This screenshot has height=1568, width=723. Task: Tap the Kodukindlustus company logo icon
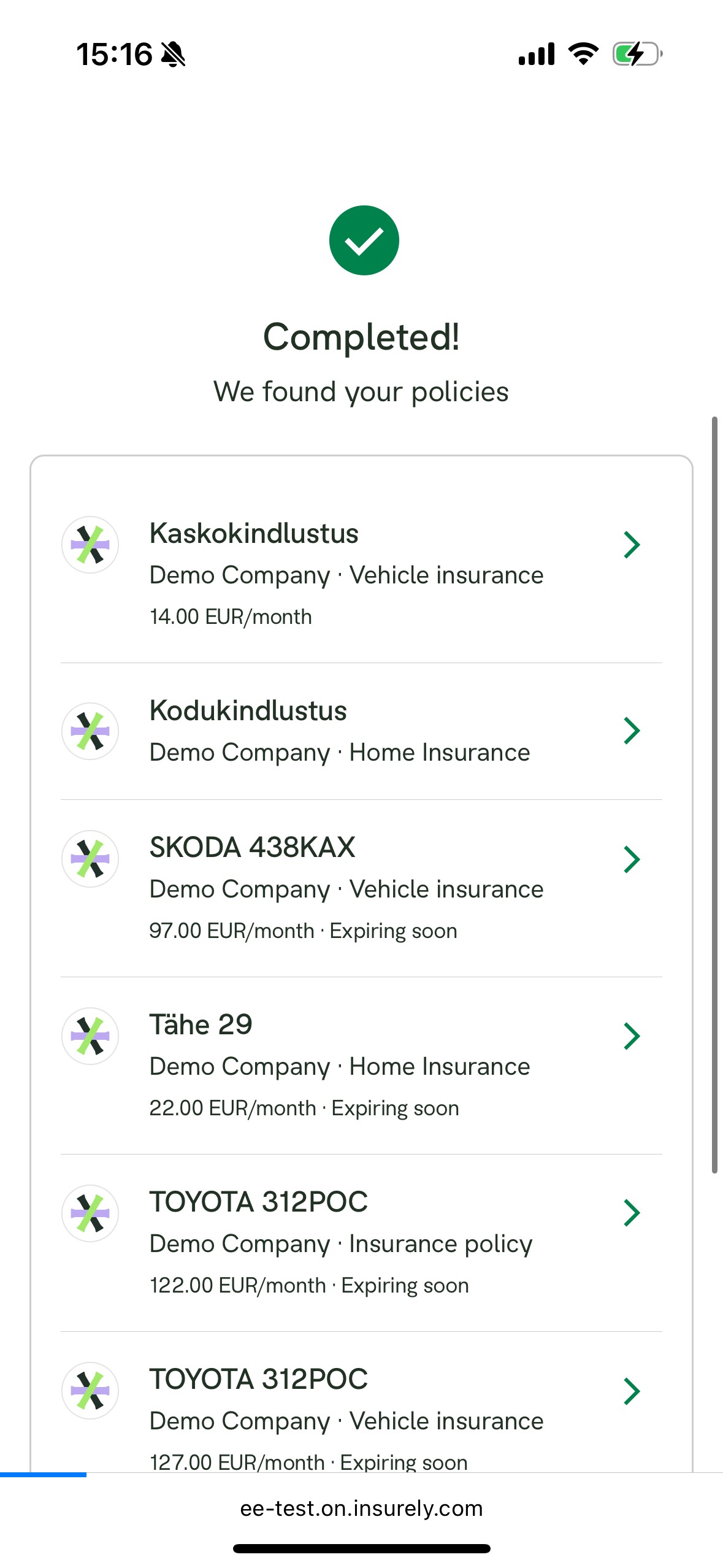pyautogui.click(x=90, y=731)
